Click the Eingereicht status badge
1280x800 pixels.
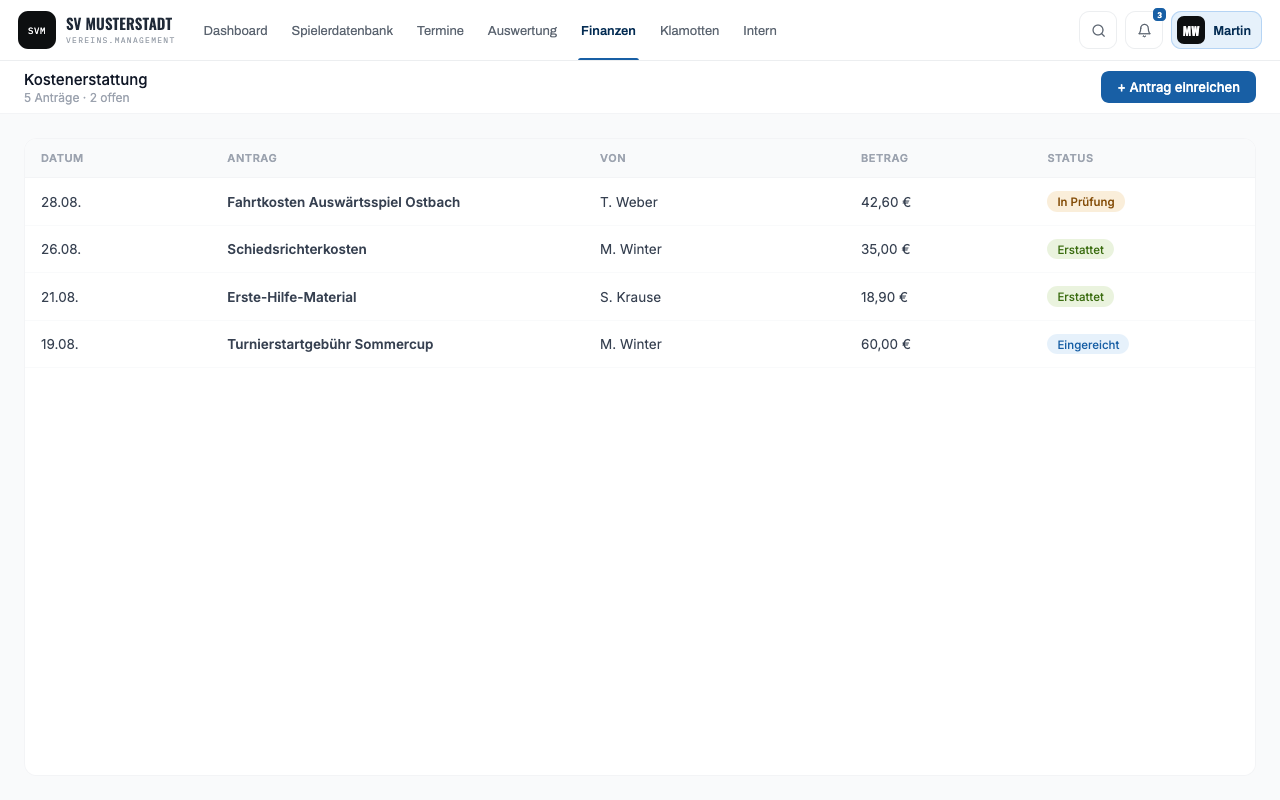pos(1088,344)
